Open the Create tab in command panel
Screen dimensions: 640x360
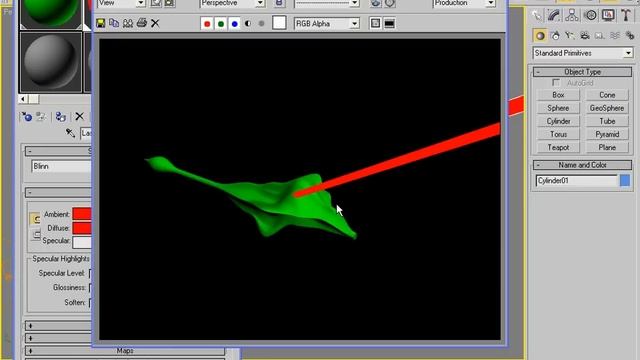coord(537,16)
